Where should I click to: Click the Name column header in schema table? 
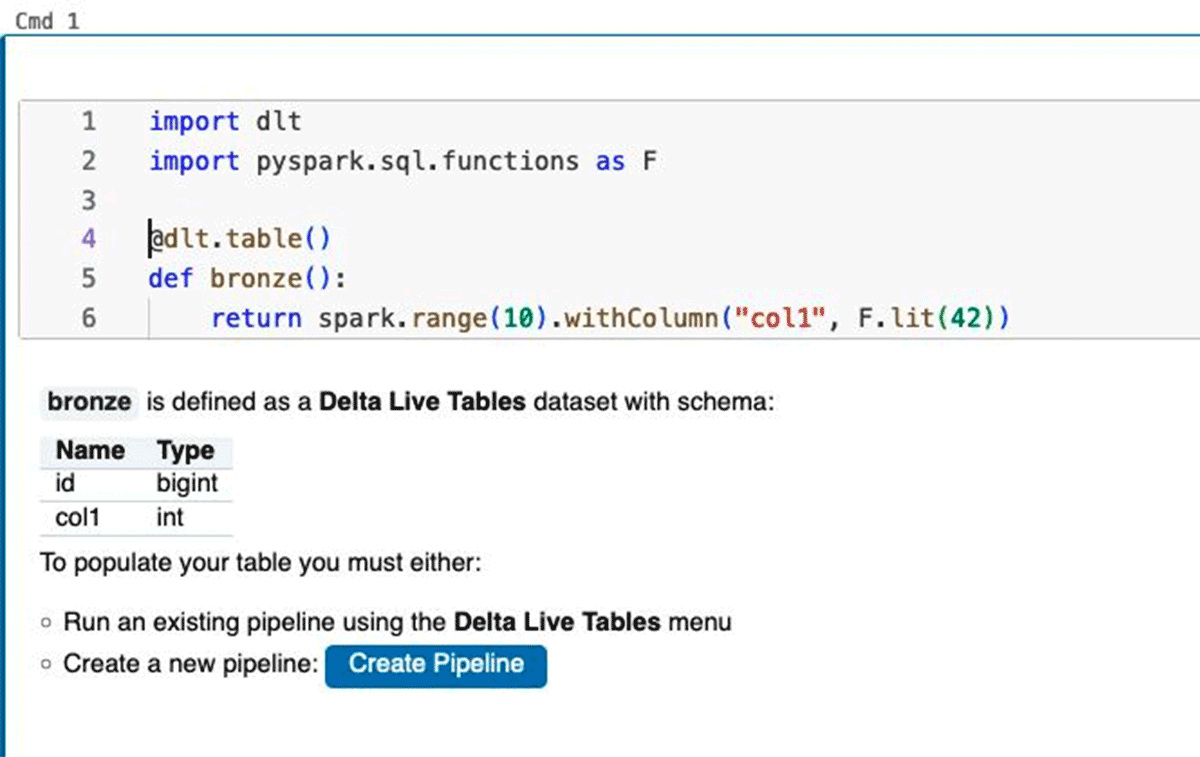click(x=90, y=451)
